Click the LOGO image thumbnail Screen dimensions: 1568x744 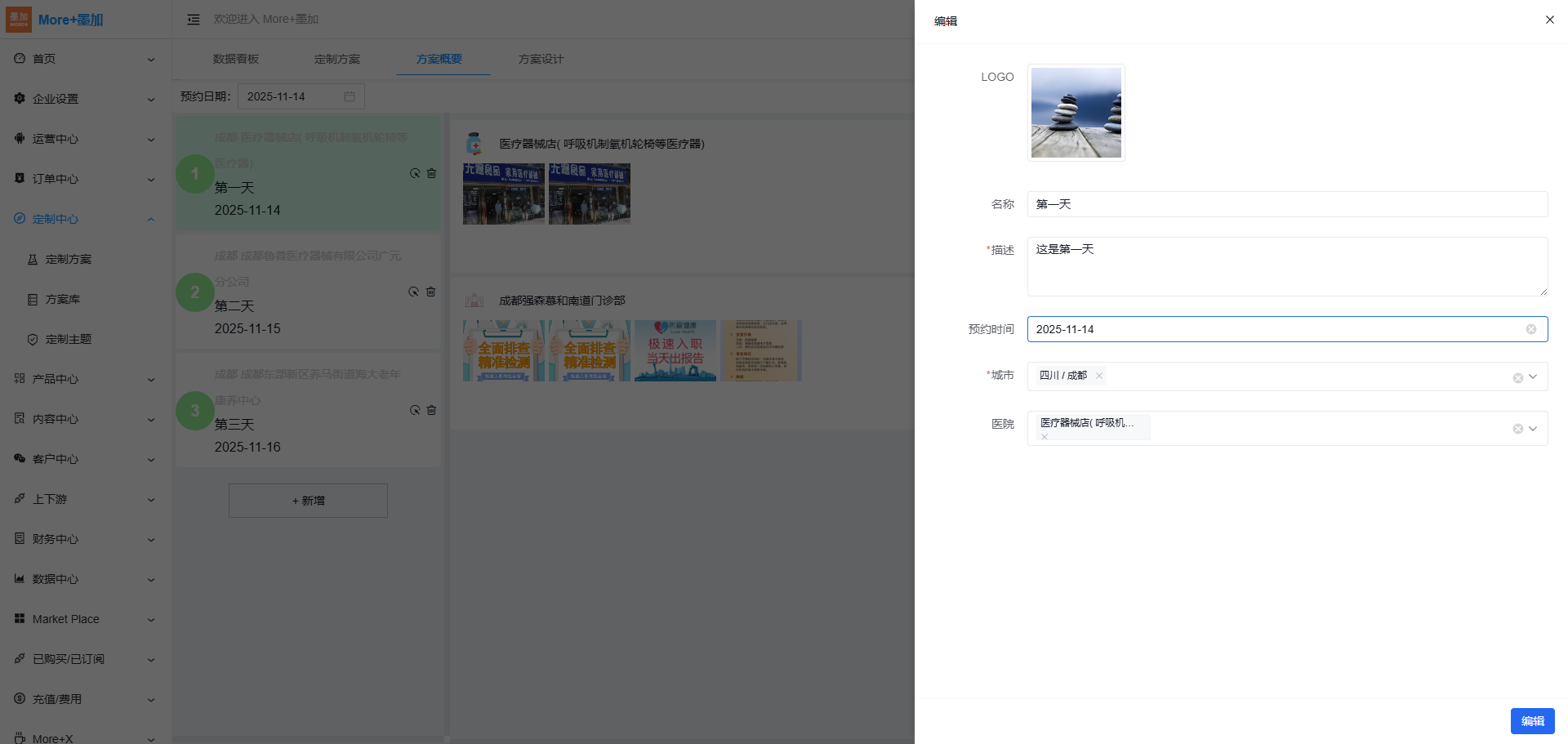1076,113
